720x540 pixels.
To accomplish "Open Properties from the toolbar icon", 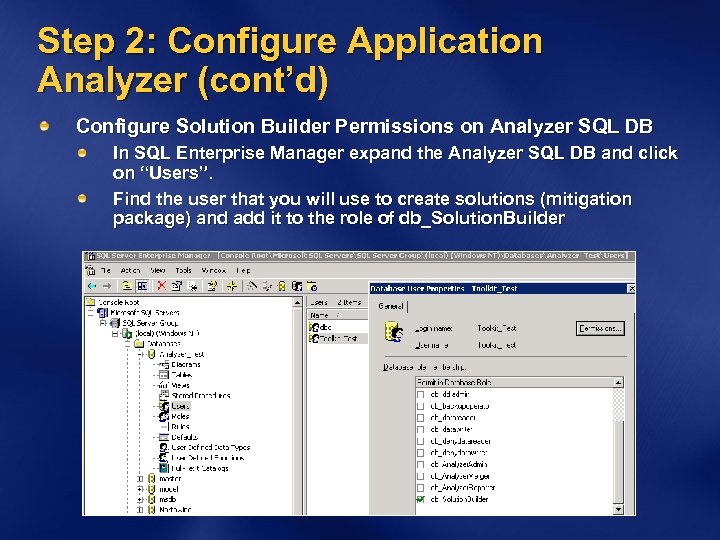I will 176,286.
